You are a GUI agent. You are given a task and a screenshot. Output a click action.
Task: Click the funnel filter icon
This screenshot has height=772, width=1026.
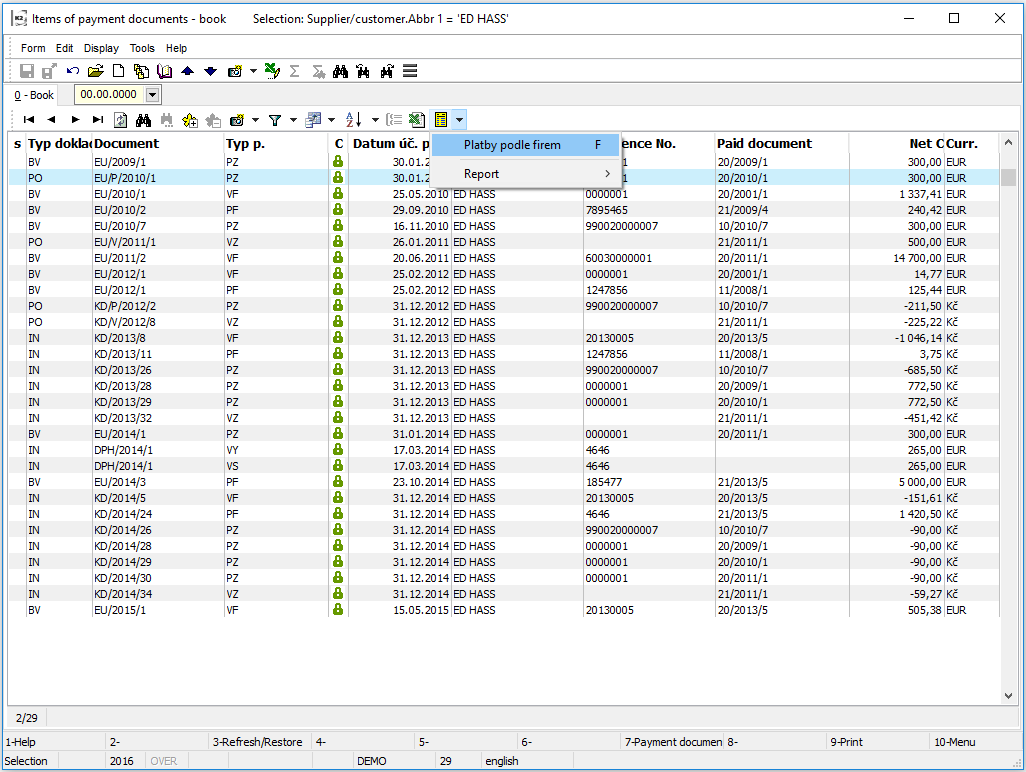pos(274,120)
